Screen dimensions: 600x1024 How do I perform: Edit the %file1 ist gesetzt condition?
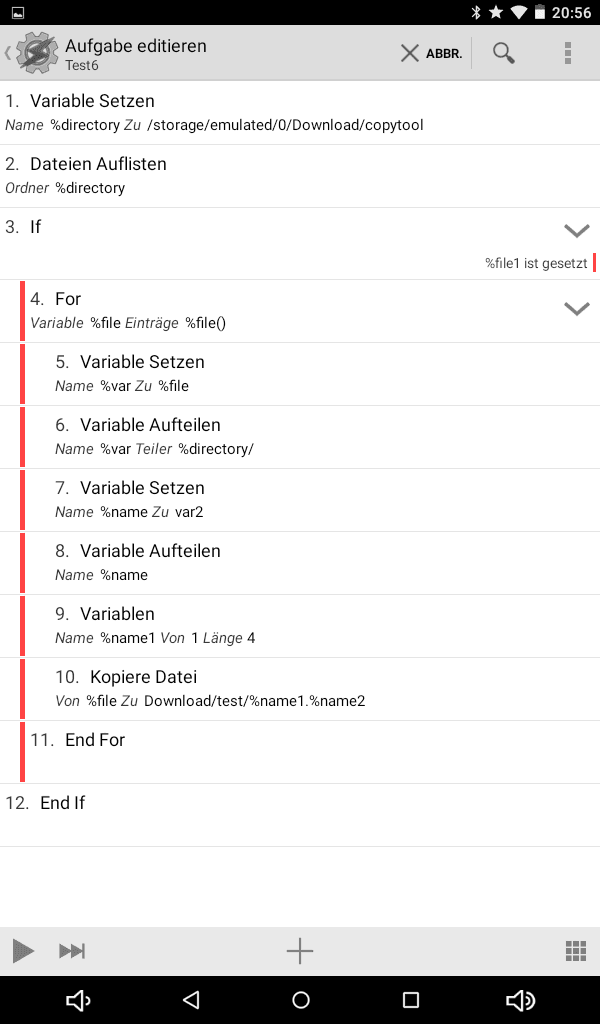(536, 263)
